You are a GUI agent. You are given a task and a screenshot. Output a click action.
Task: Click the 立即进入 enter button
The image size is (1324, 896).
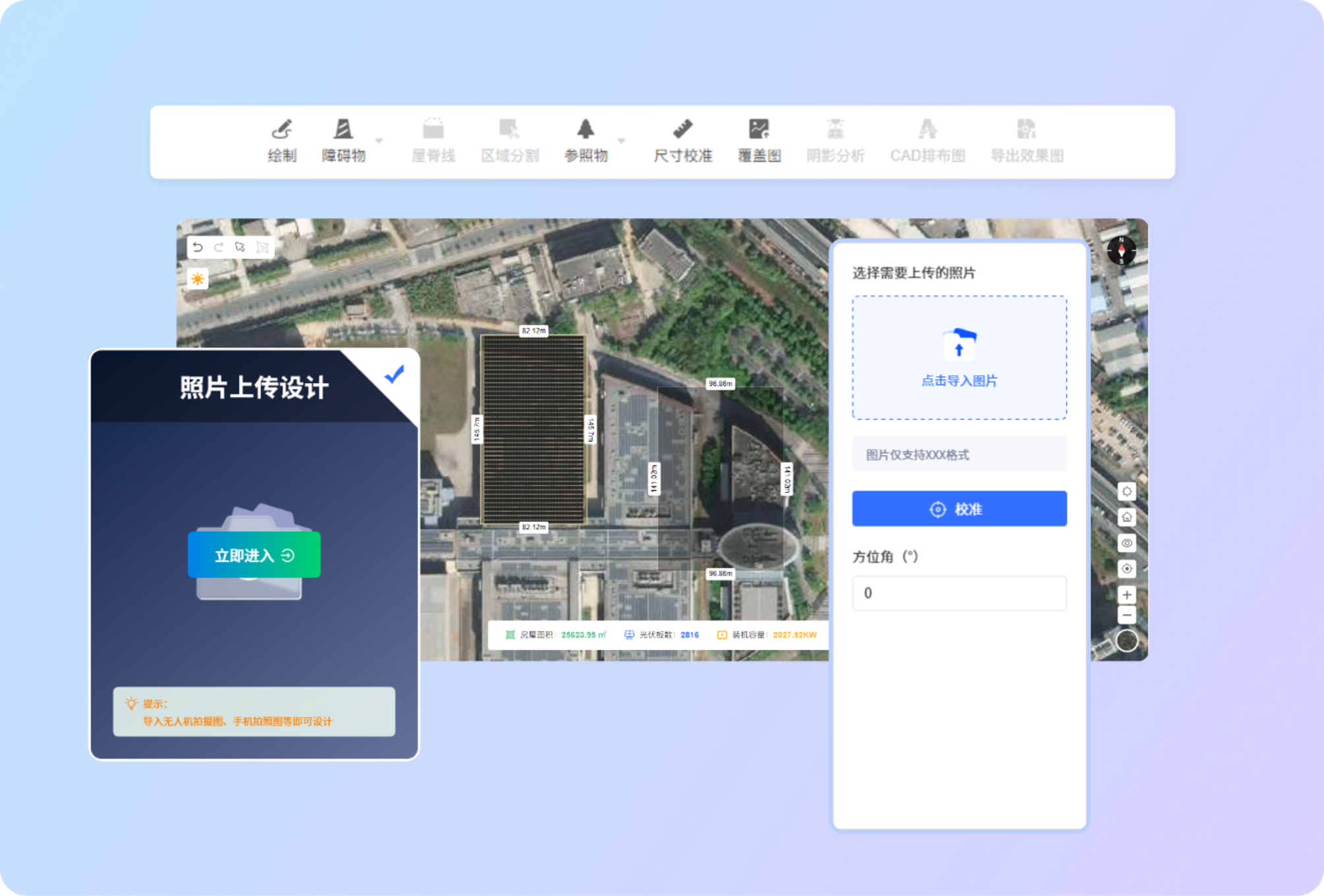(254, 555)
